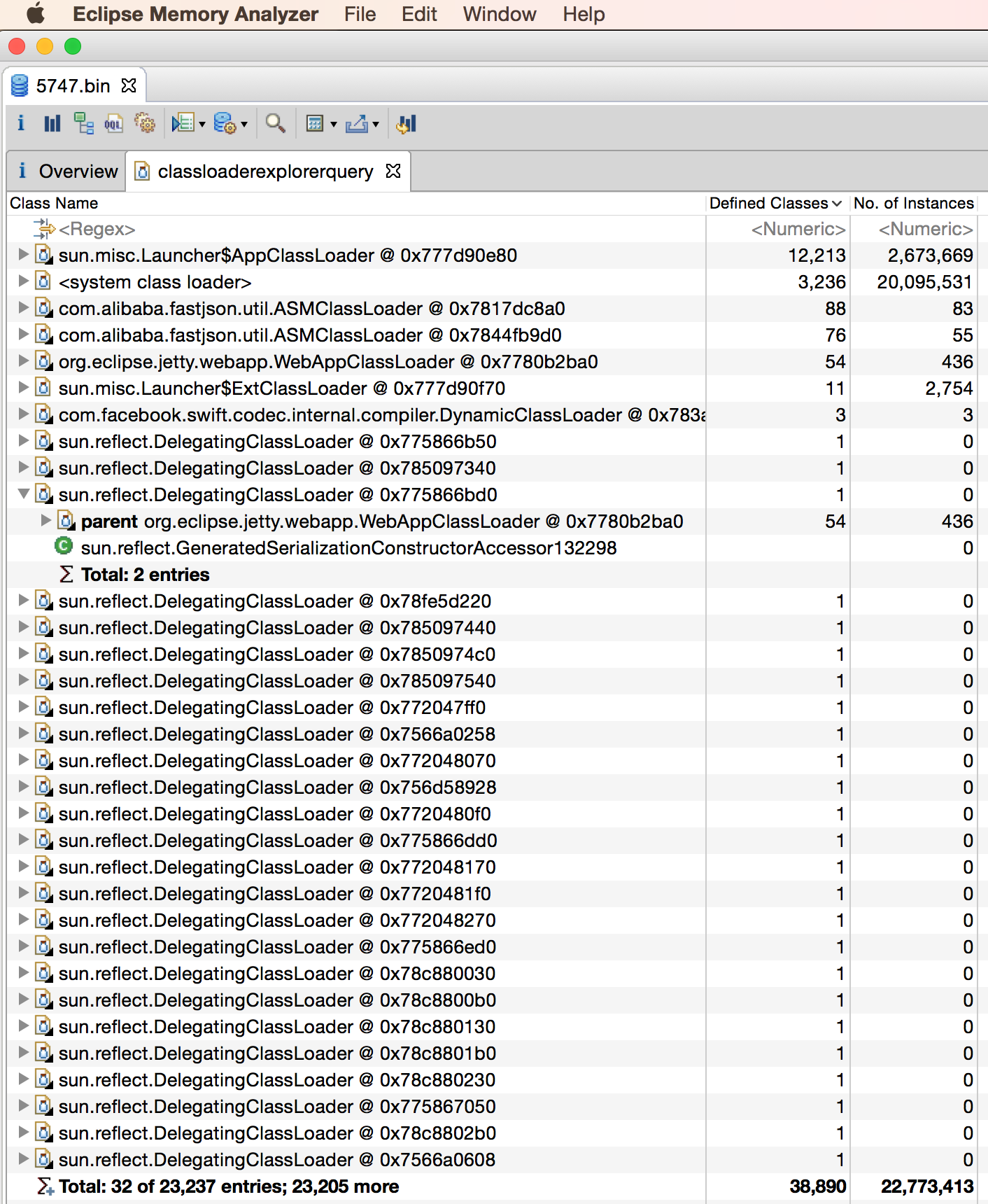Click the Apple menu icon

[36, 14]
